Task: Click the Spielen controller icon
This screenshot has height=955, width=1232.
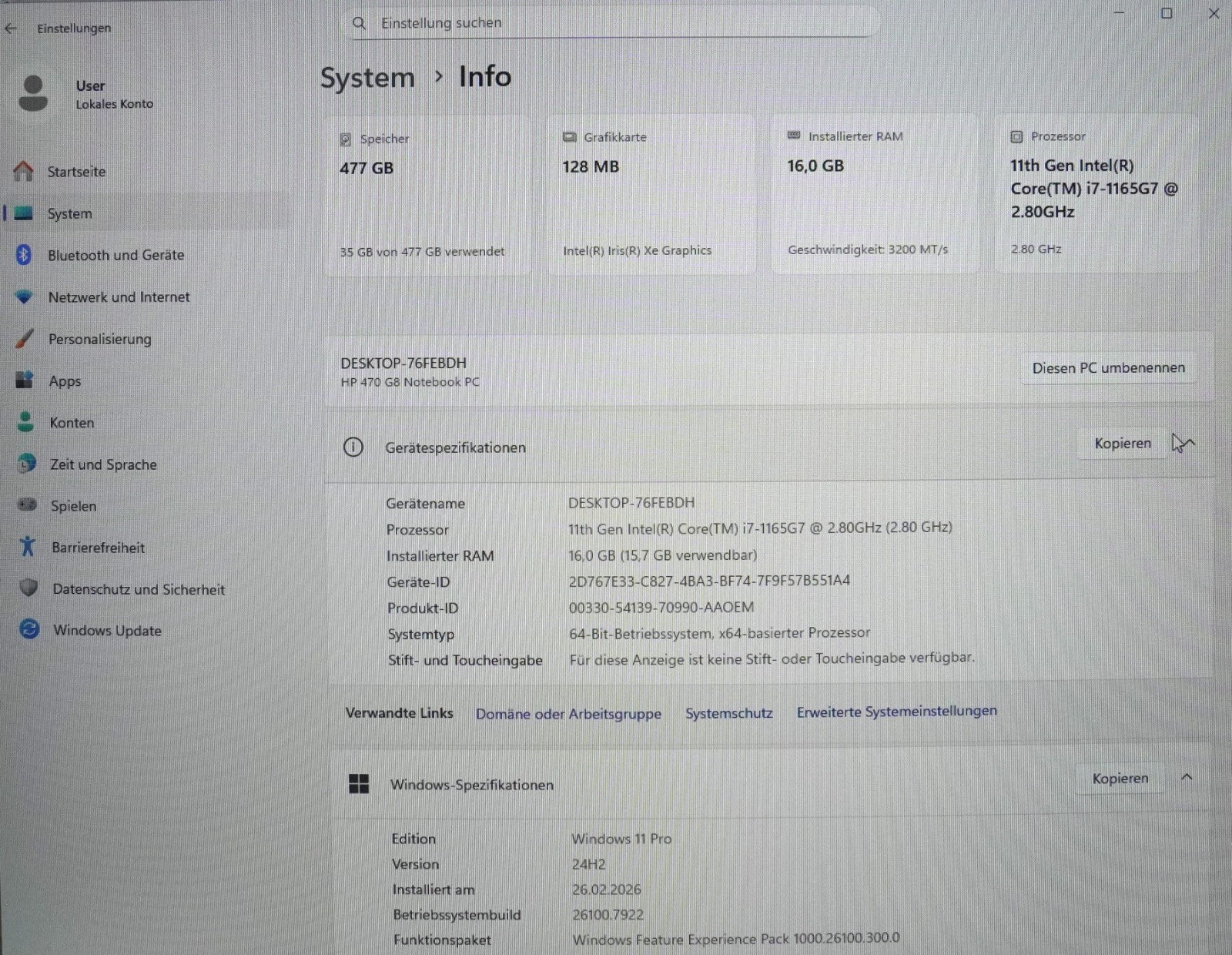Action: click(28, 505)
